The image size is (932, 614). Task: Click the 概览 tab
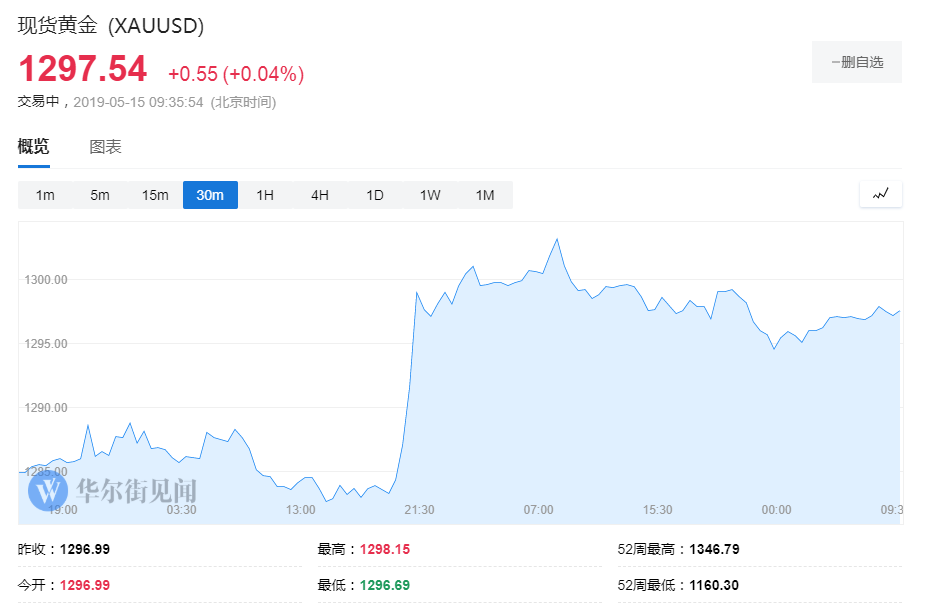click(33, 146)
